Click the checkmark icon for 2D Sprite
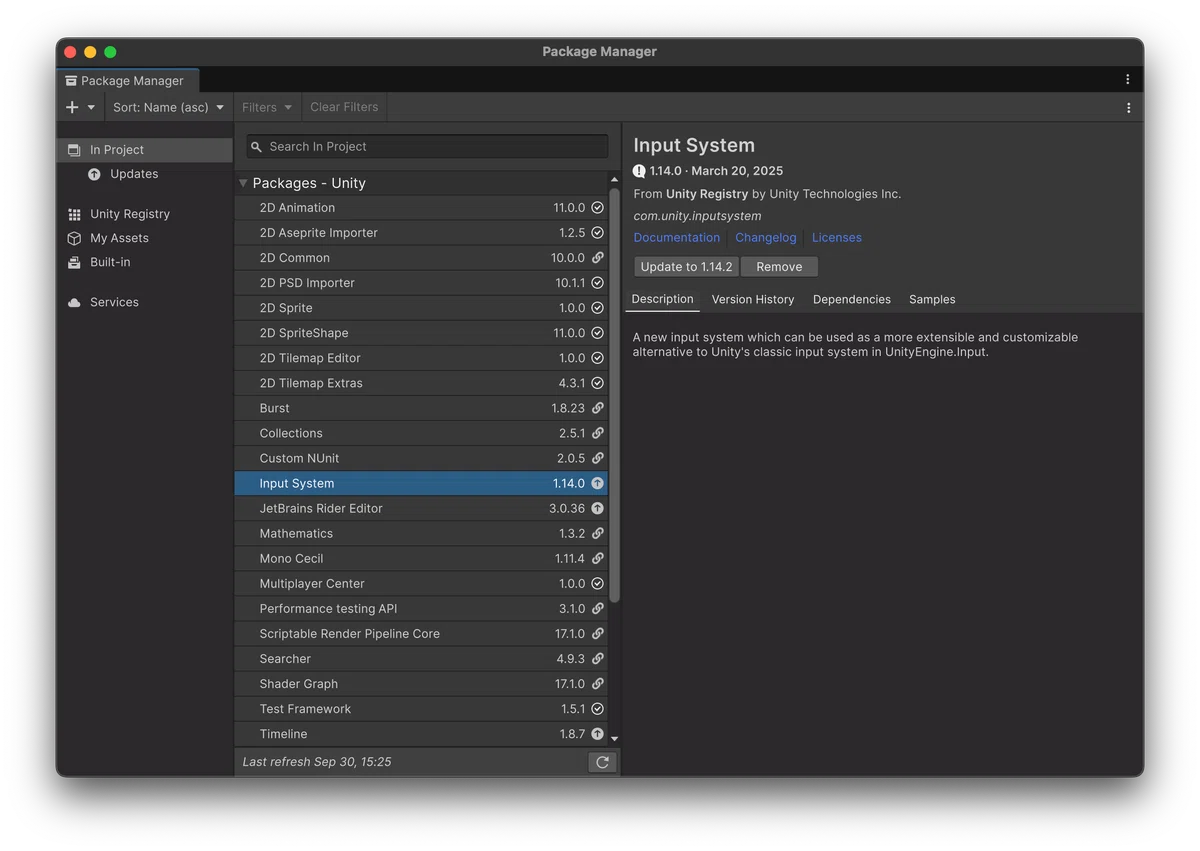 [x=597, y=308]
